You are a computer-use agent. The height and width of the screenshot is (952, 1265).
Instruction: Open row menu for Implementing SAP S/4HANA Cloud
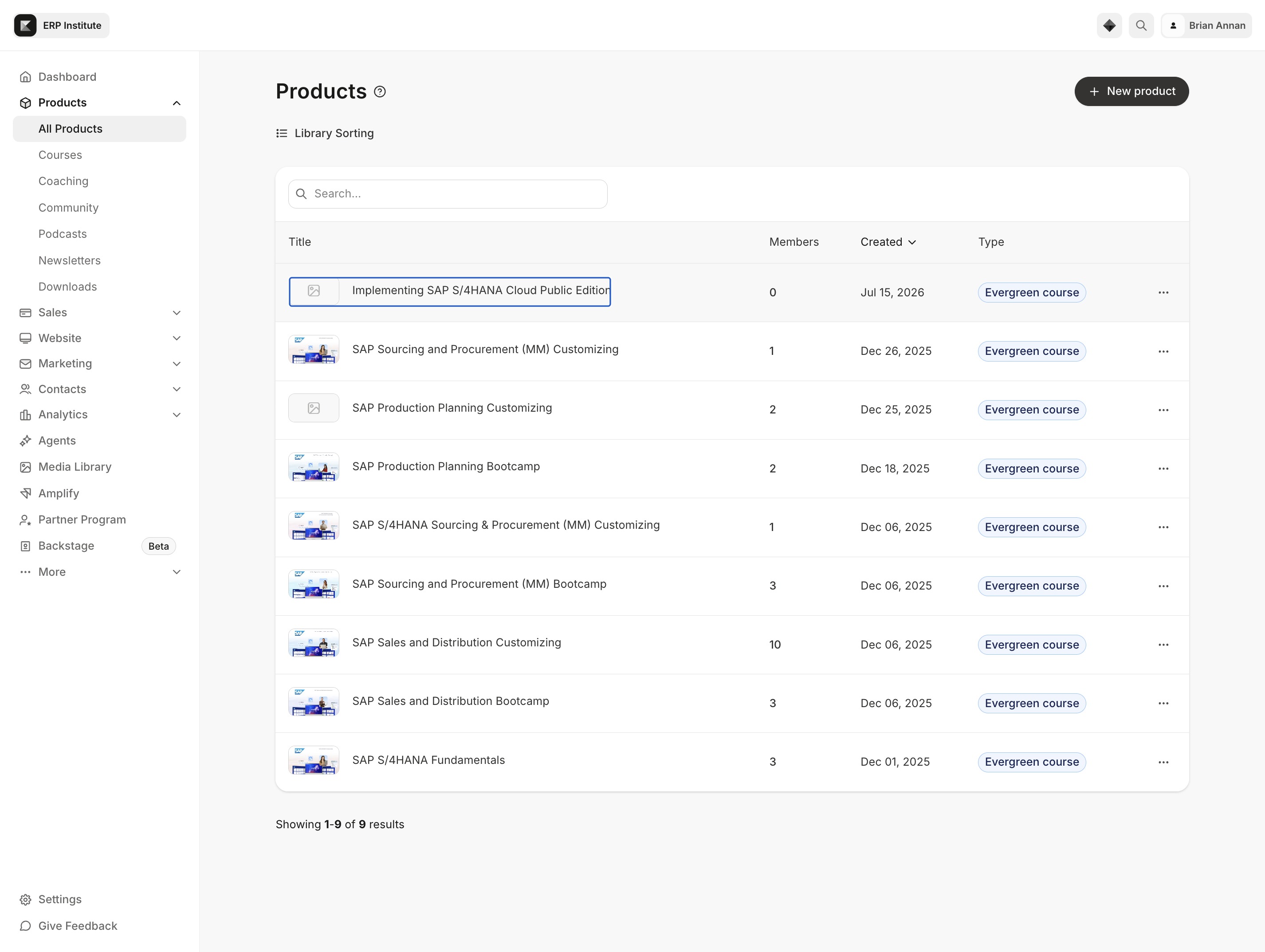(x=1163, y=292)
